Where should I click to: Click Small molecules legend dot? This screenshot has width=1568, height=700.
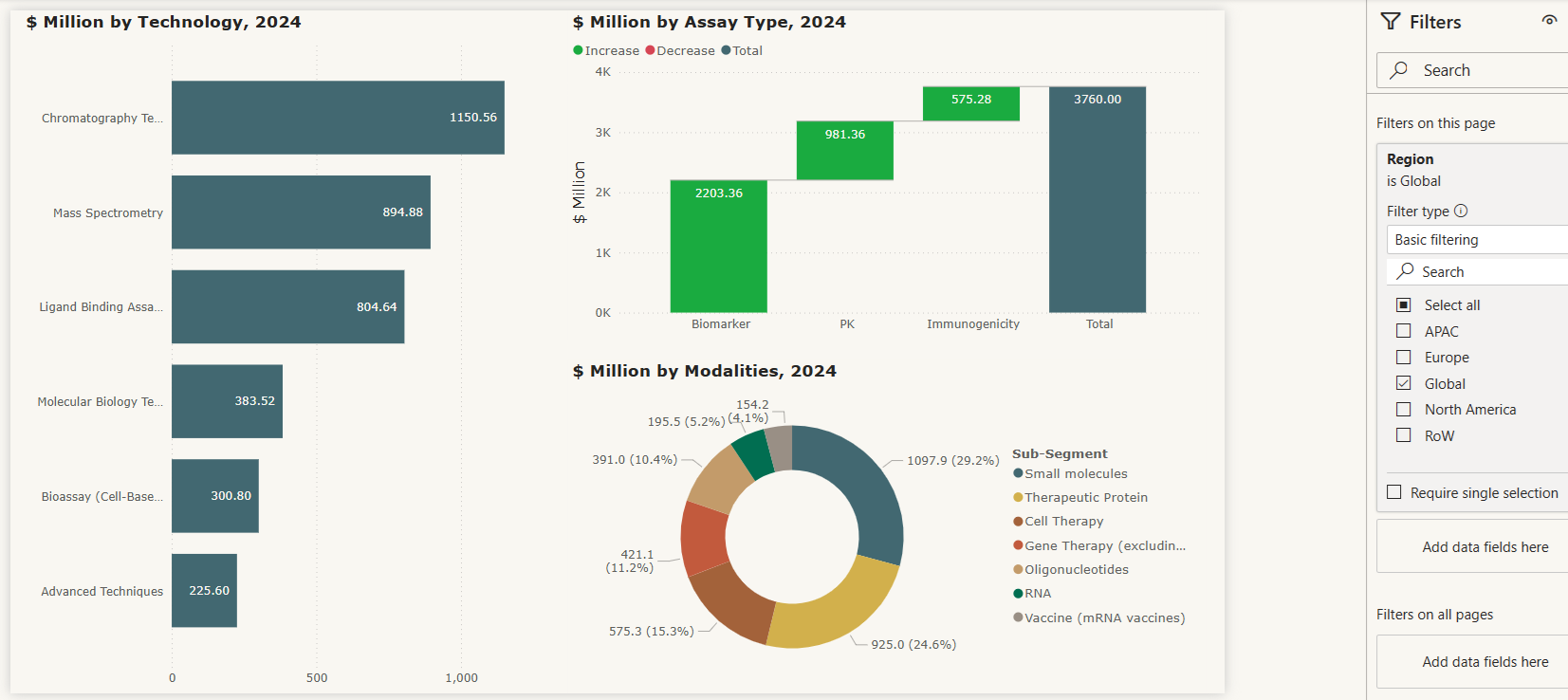(1018, 473)
